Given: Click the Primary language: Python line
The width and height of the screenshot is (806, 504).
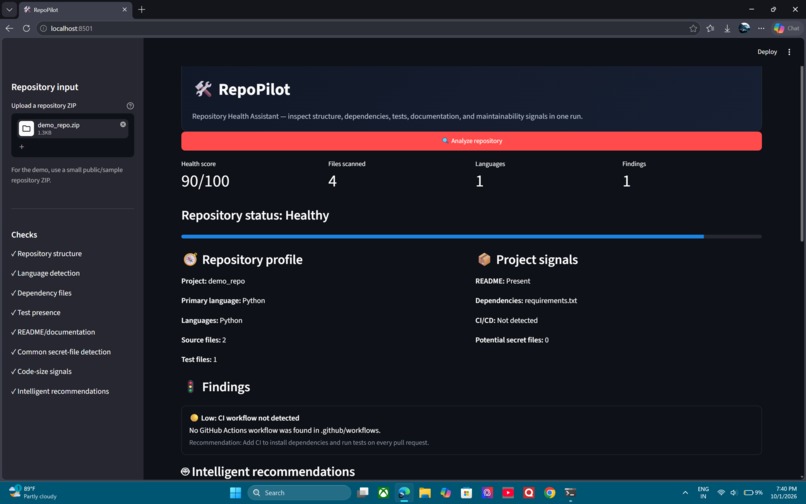Looking at the screenshot, I should point(223,300).
